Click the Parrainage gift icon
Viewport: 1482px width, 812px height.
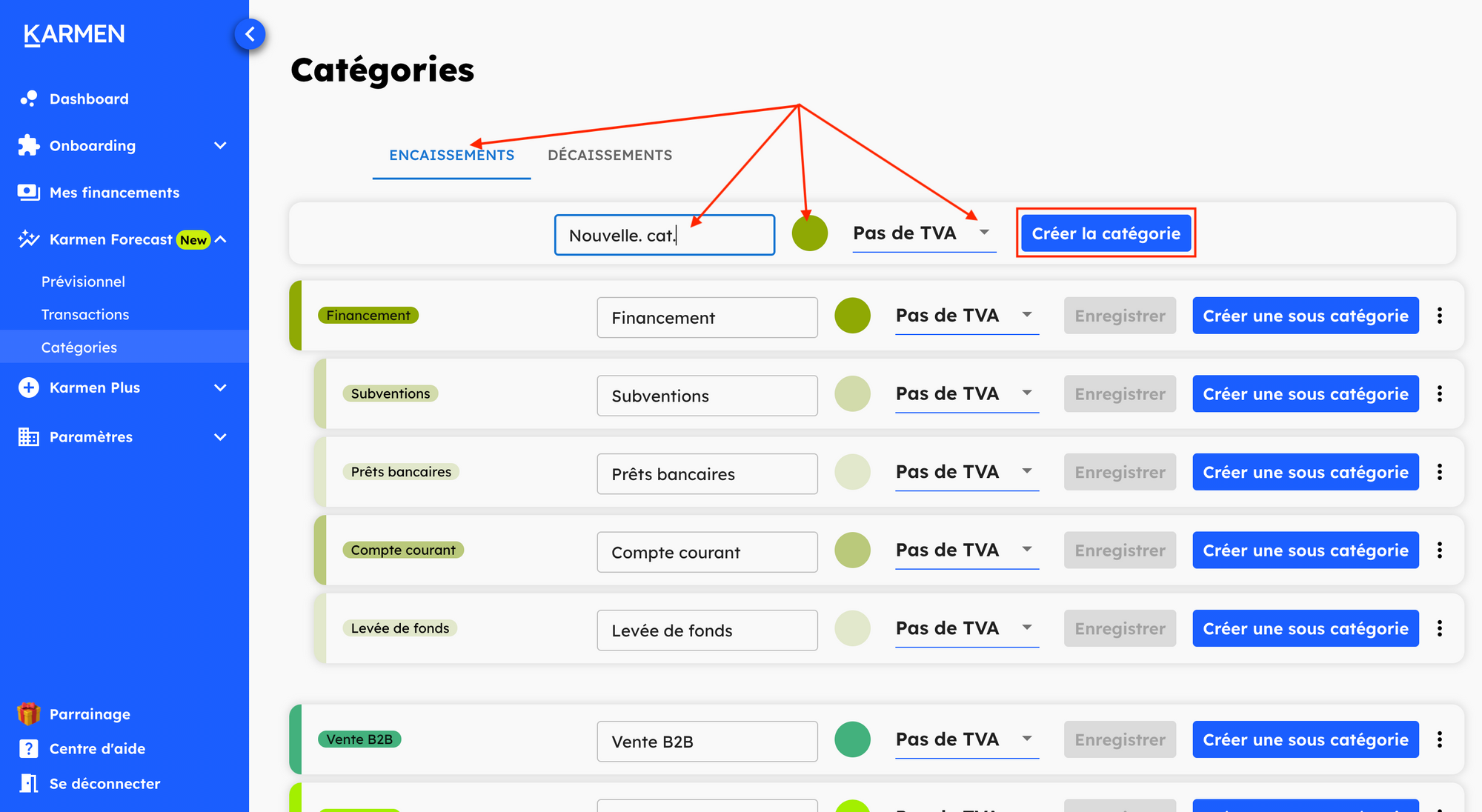point(29,713)
